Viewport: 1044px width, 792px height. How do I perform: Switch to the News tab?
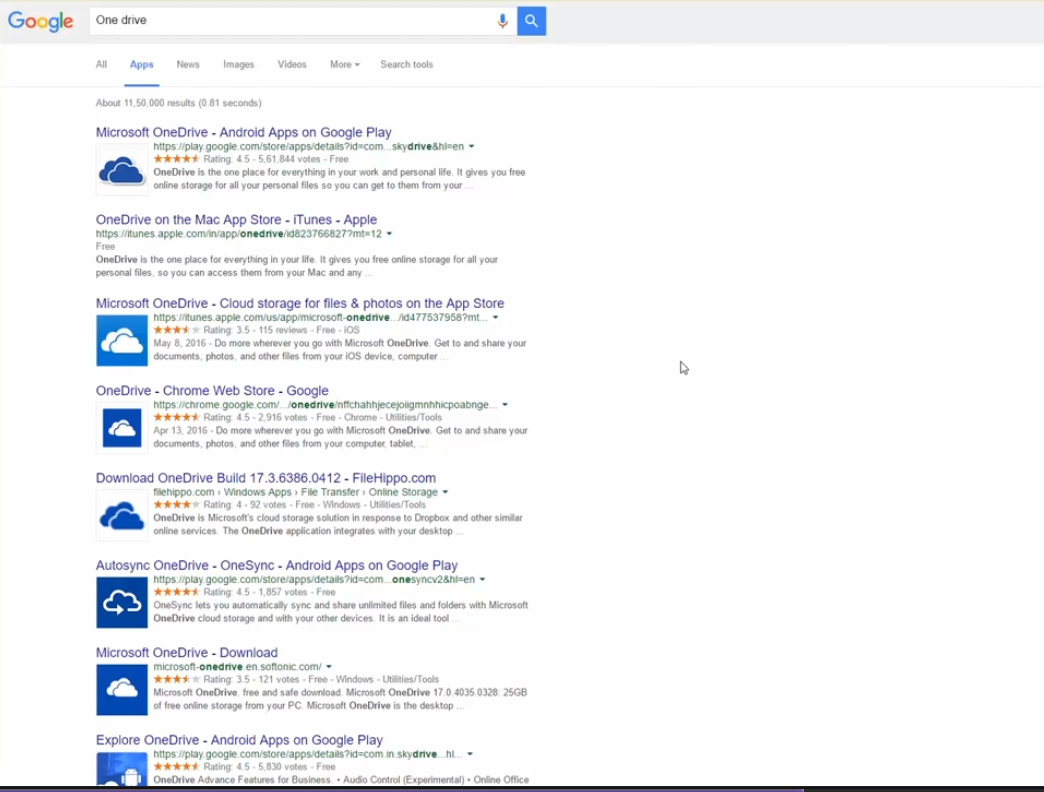pos(188,65)
